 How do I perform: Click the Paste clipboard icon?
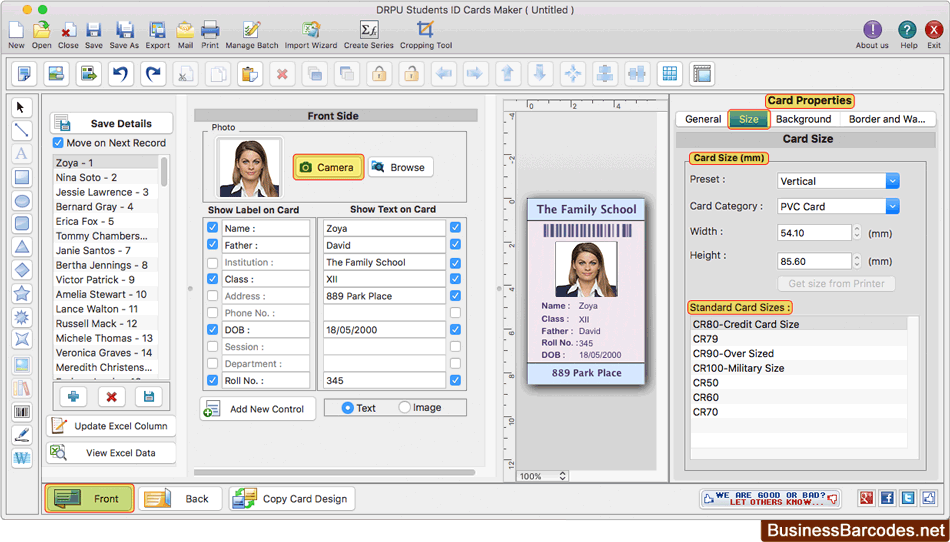click(250, 74)
